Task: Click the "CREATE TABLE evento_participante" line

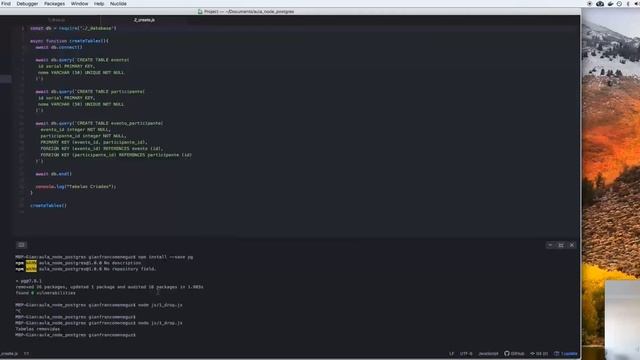Action: [99, 123]
